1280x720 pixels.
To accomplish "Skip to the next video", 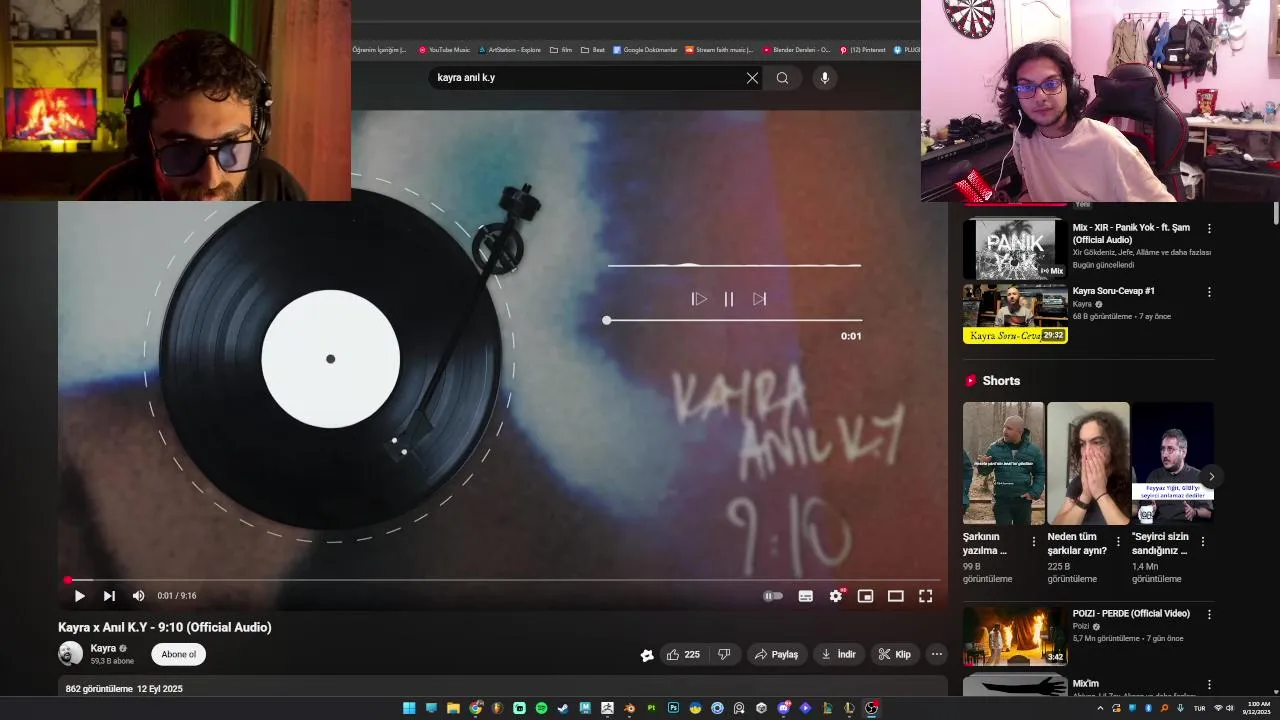I will [109, 596].
